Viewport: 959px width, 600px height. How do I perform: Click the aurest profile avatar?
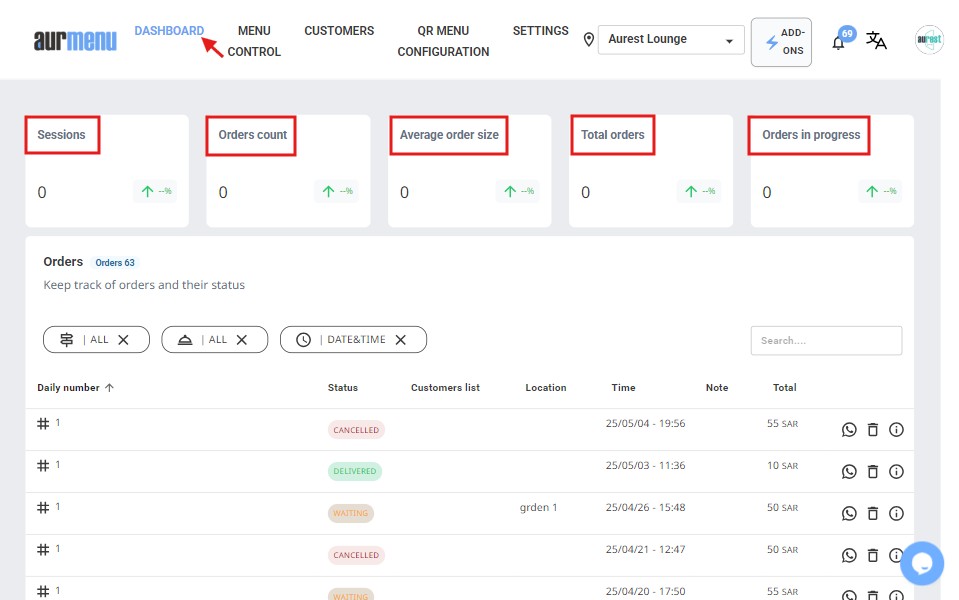point(929,40)
